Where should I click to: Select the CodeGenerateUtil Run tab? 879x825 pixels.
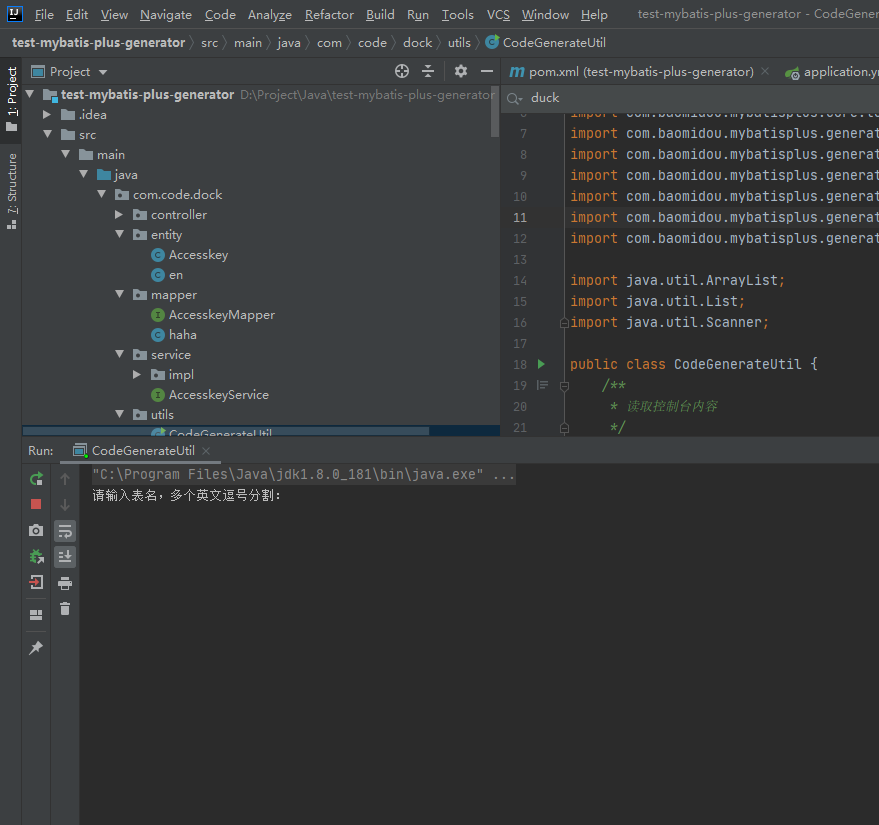(x=143, y=451)
